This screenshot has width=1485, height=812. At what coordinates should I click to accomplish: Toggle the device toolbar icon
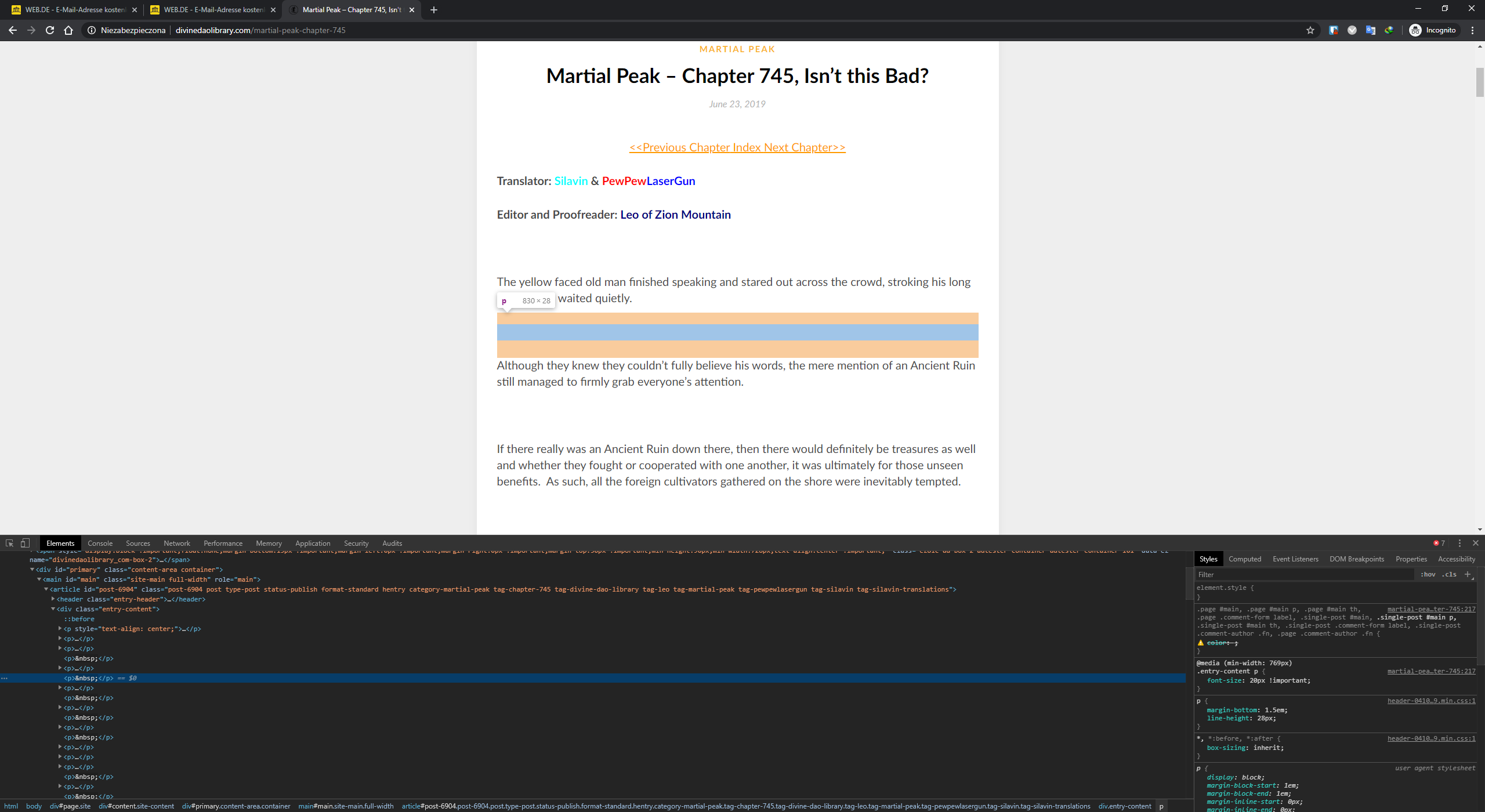click(x=25, y=543)
